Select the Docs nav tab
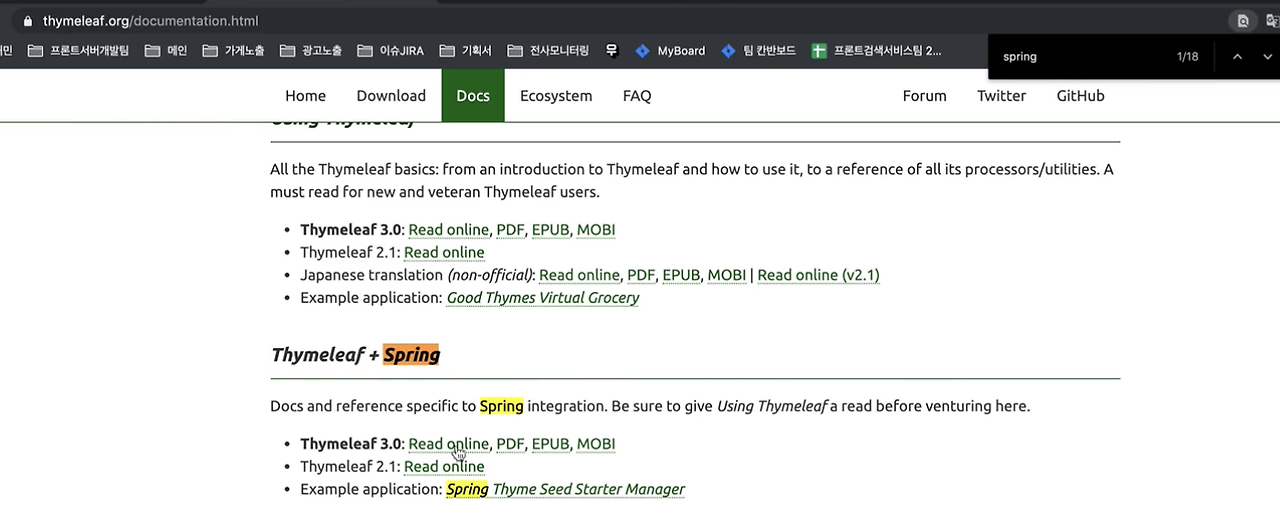This screenshot has width=1280, height=524. coord(473,96)
